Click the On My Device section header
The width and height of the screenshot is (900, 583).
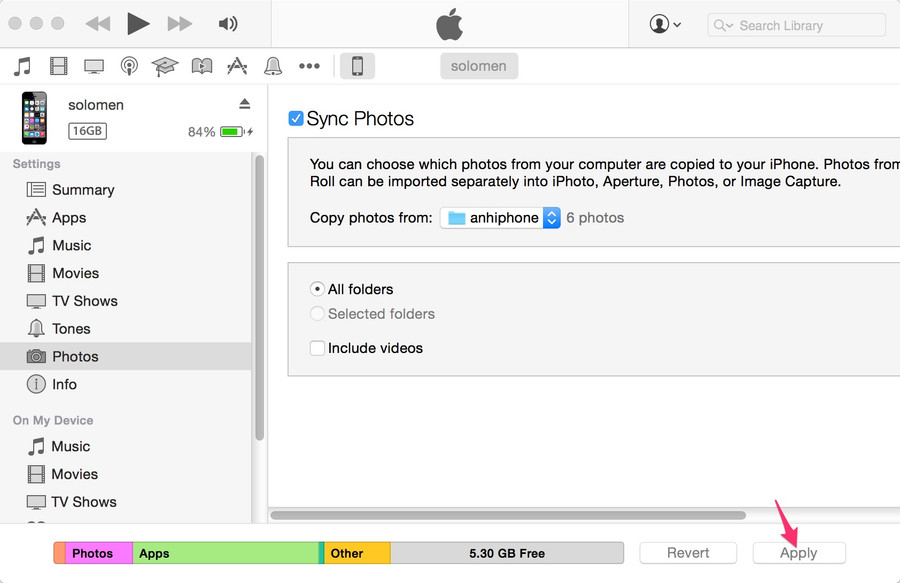(53, 420)
